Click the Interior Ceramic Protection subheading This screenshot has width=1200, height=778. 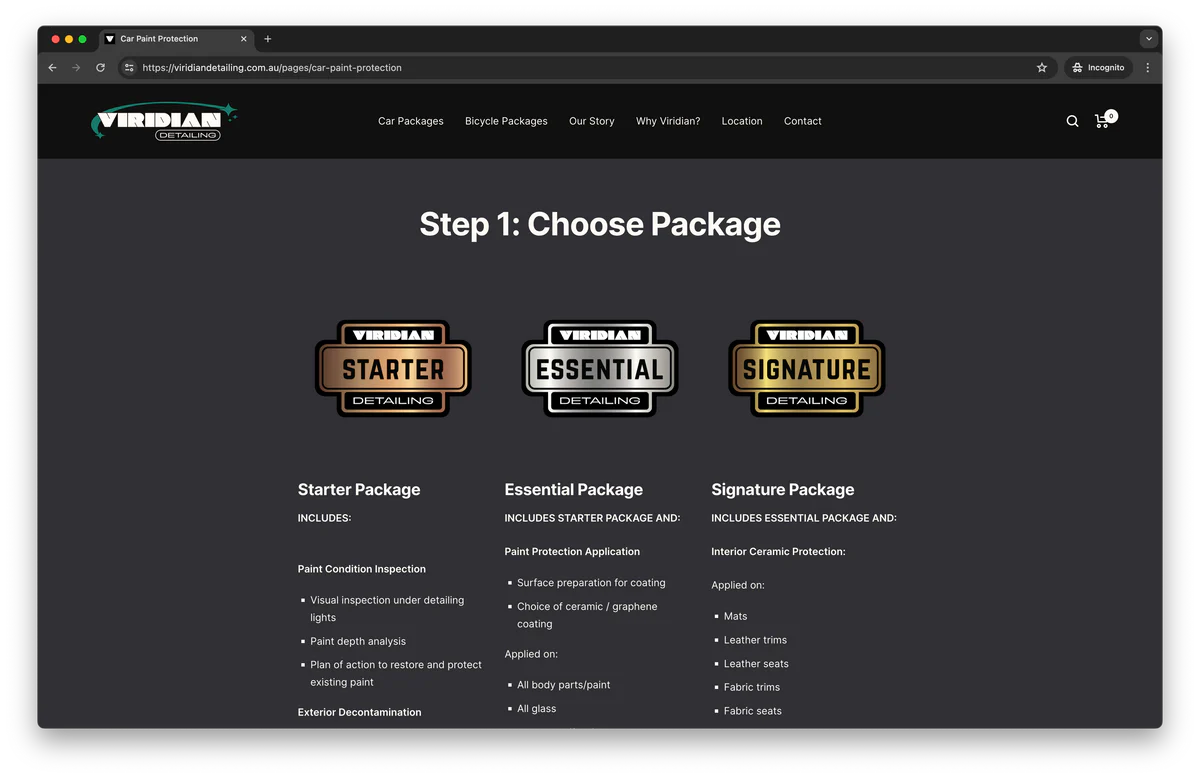coord(779,551)
